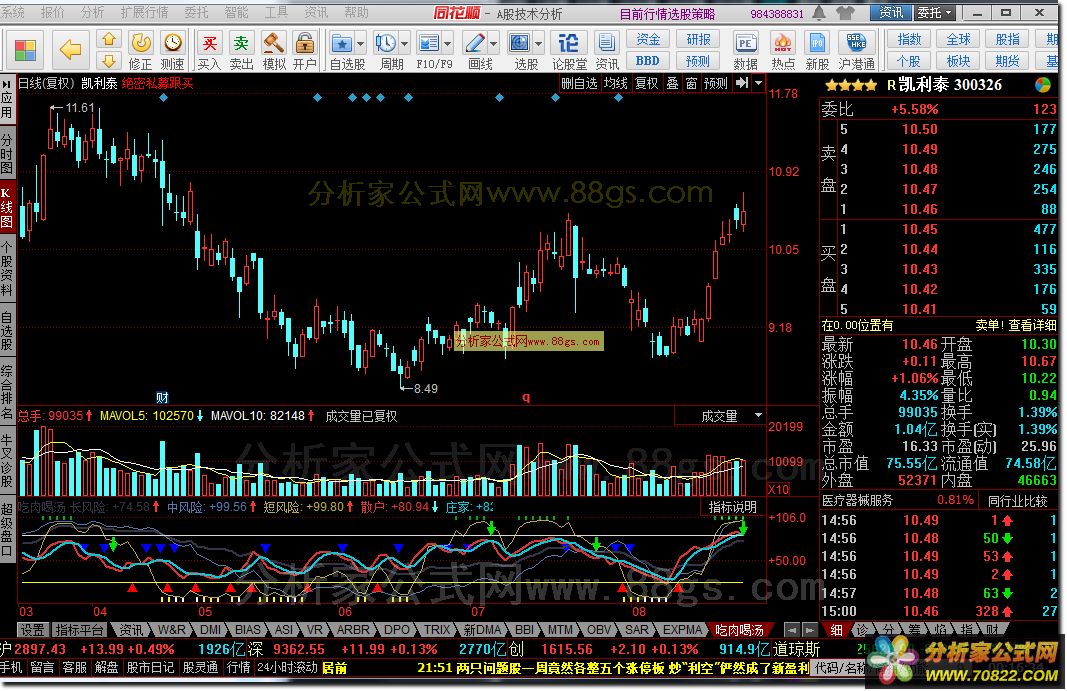This screenshot has height=691, width=1067.
Task: Open the 系统 menu
Action: coord(13,12)
